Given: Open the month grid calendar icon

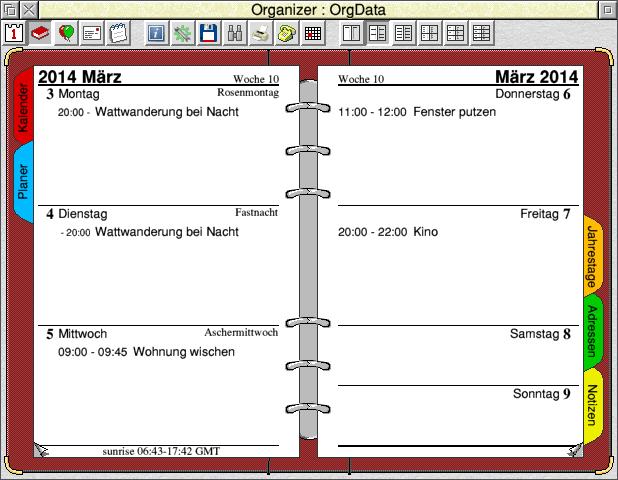Looking at the screenshot, I should [313, 33].
